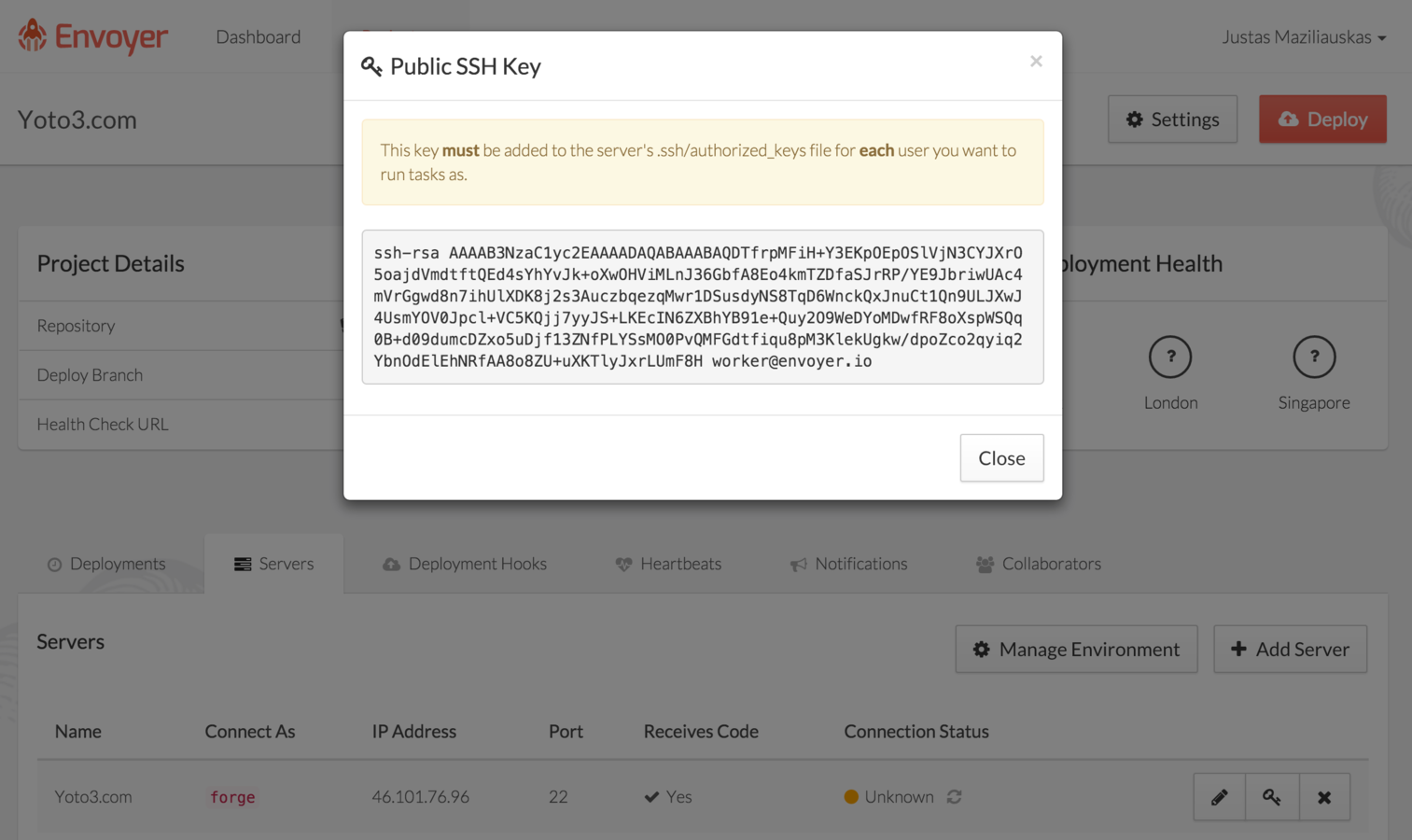Viewport: 1412px width, 840px height.
Task: Select the SSH public key text box
Action: tap(703, 307)
